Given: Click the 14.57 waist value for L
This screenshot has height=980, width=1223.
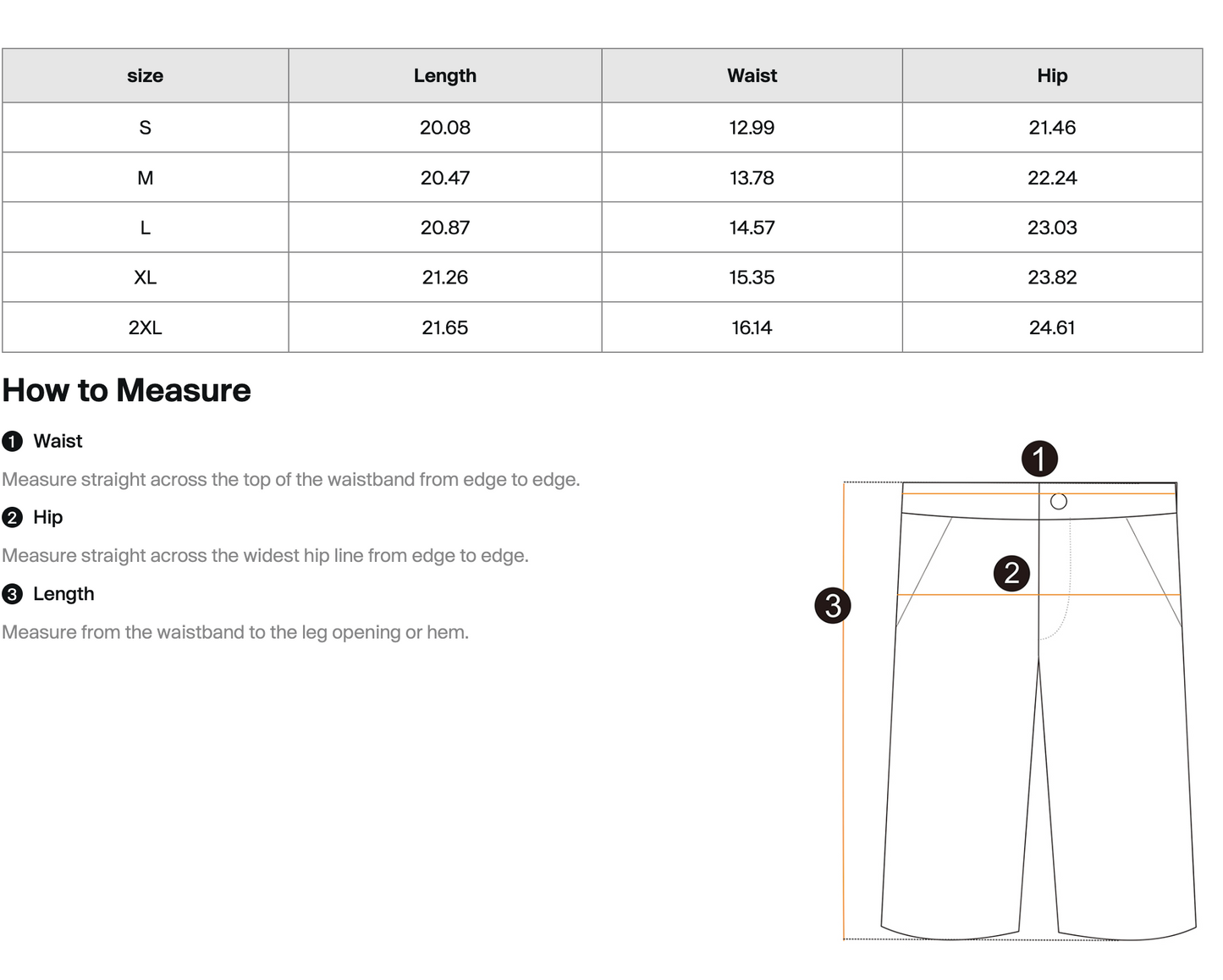Looking at the screenshot, I should pos(752,228).
